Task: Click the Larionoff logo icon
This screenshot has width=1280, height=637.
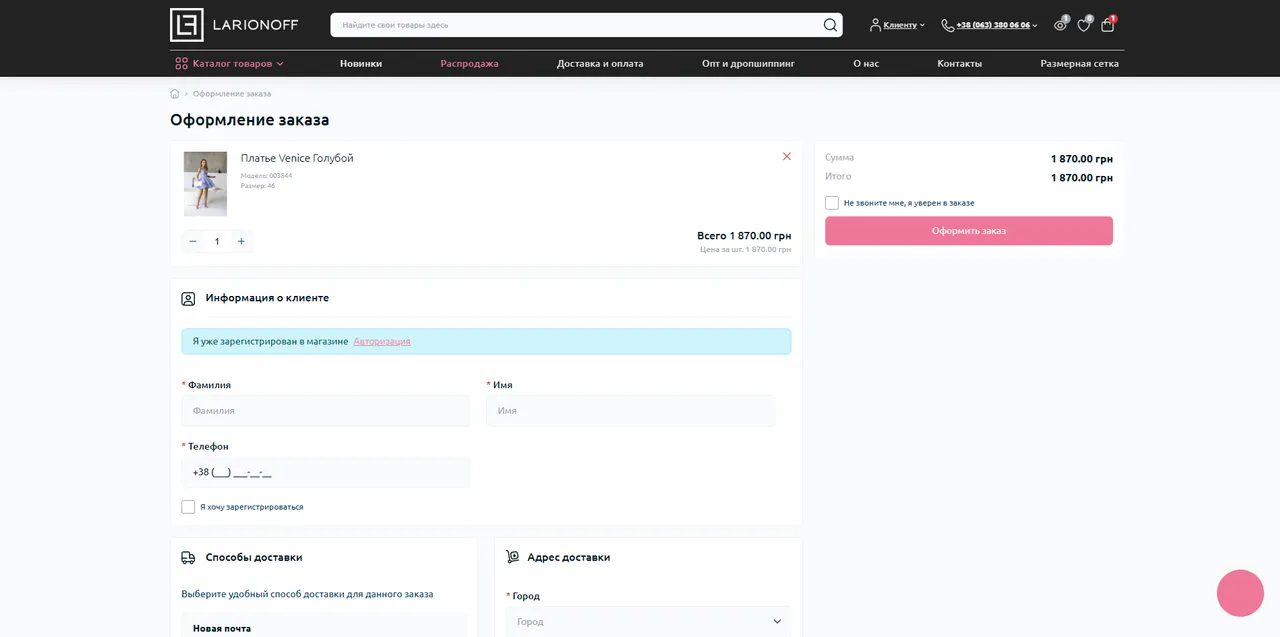Action: tap(187, 25)
